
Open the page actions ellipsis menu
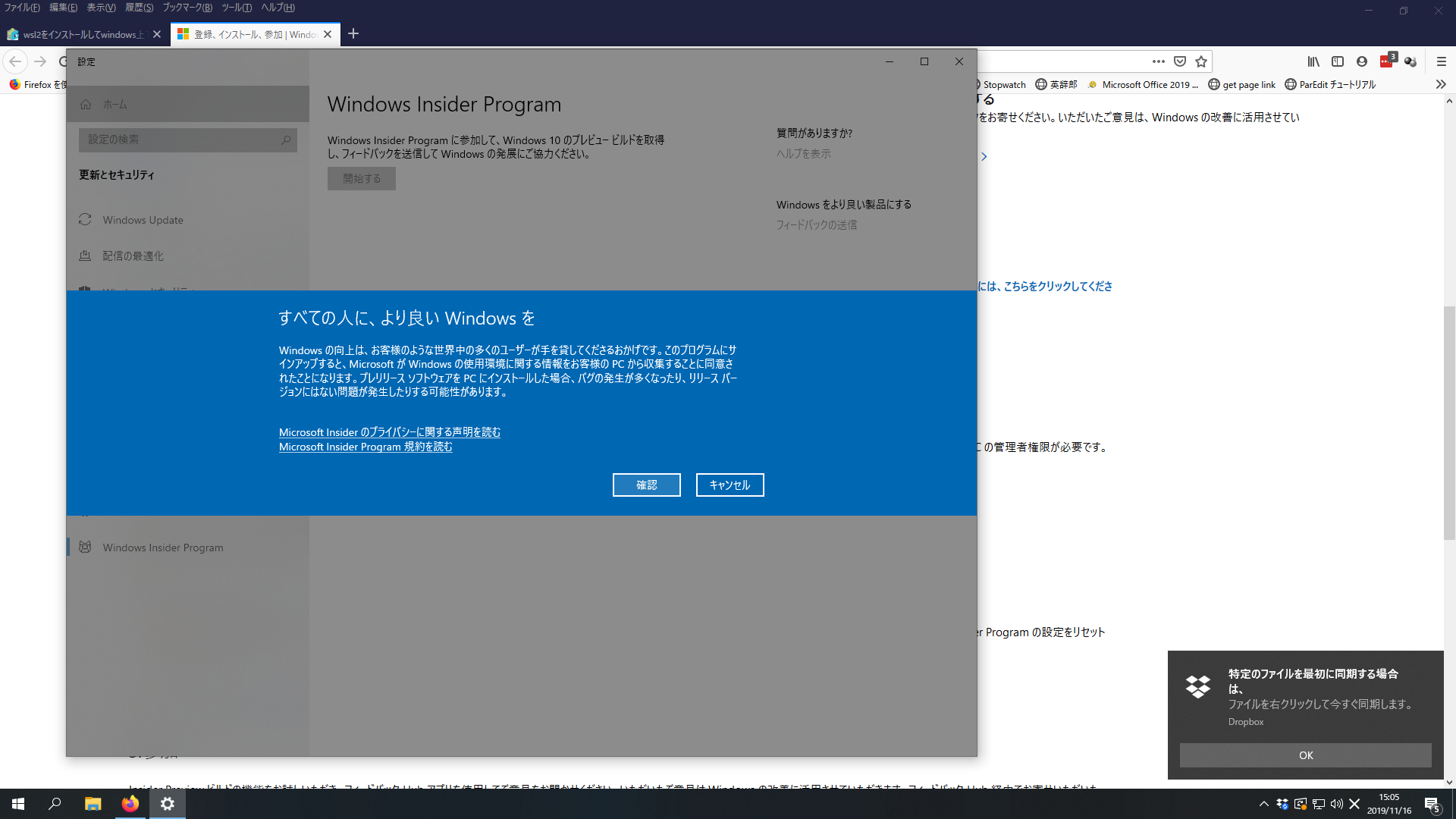[x=1159, y=61]
